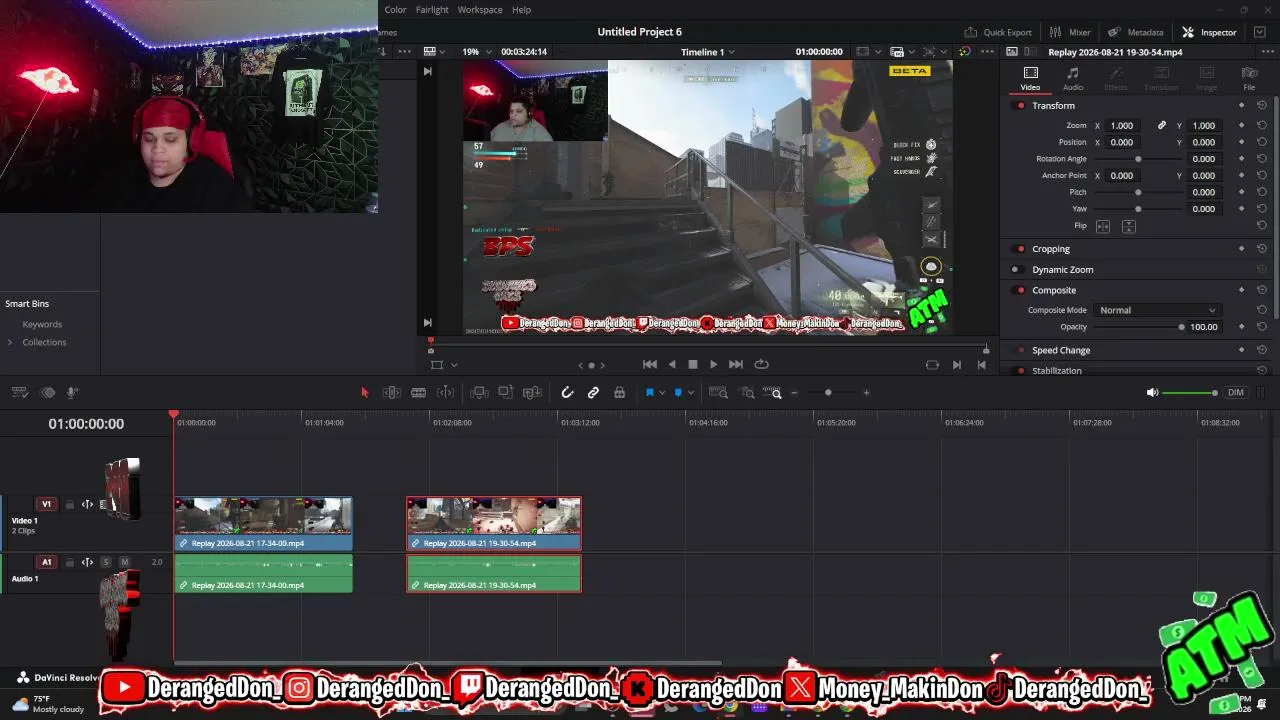Add a blue Marker on the timeline
The height and width of the screenshot is (720, 1280).
point(678,393)
